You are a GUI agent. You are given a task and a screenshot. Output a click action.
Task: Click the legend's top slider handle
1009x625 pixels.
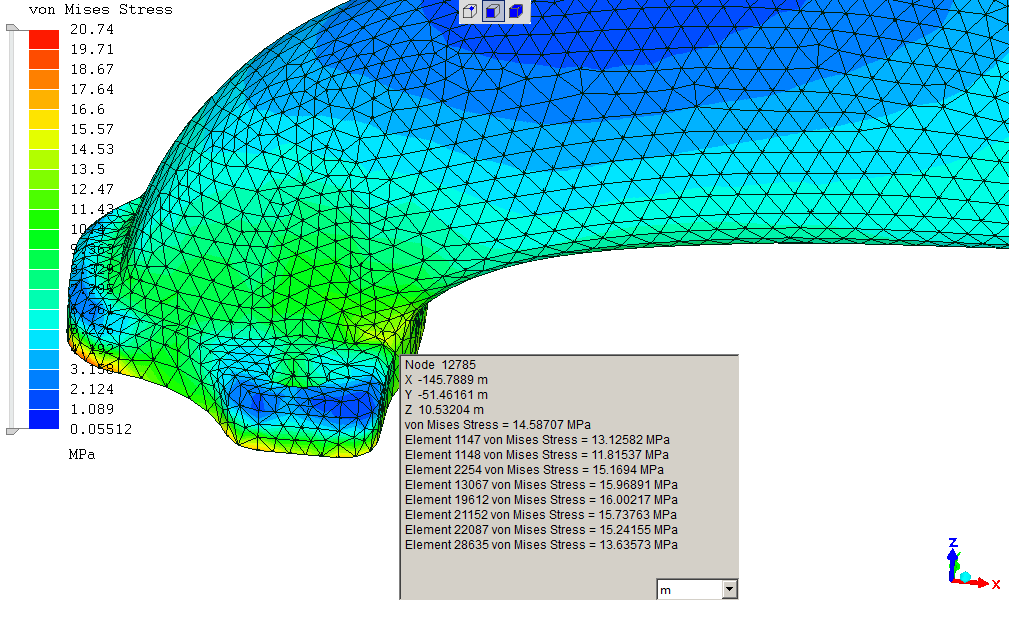pyautogui.click(x=12, y=29)
